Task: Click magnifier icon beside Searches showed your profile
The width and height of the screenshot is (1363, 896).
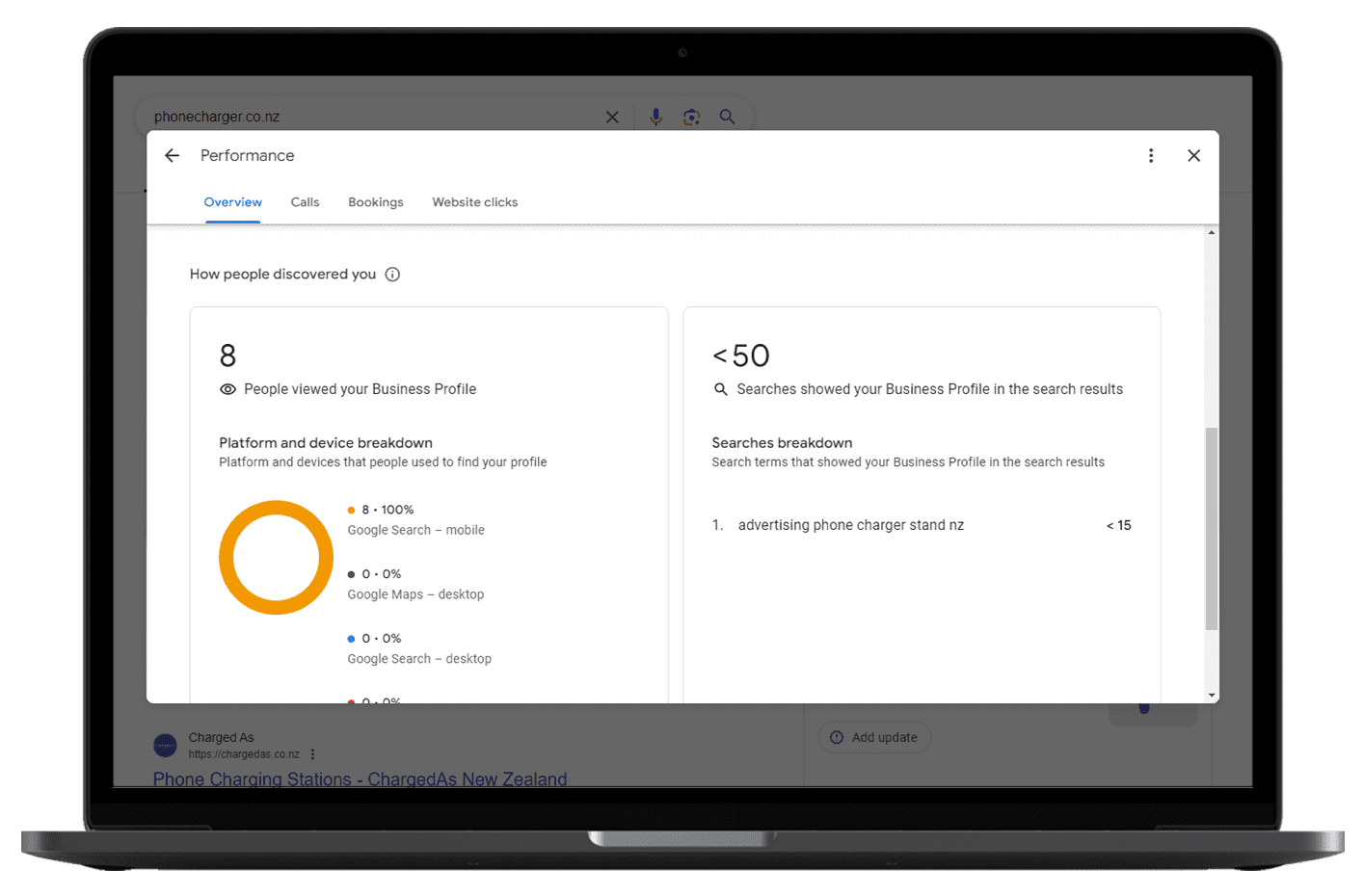Action: [720, 389]
